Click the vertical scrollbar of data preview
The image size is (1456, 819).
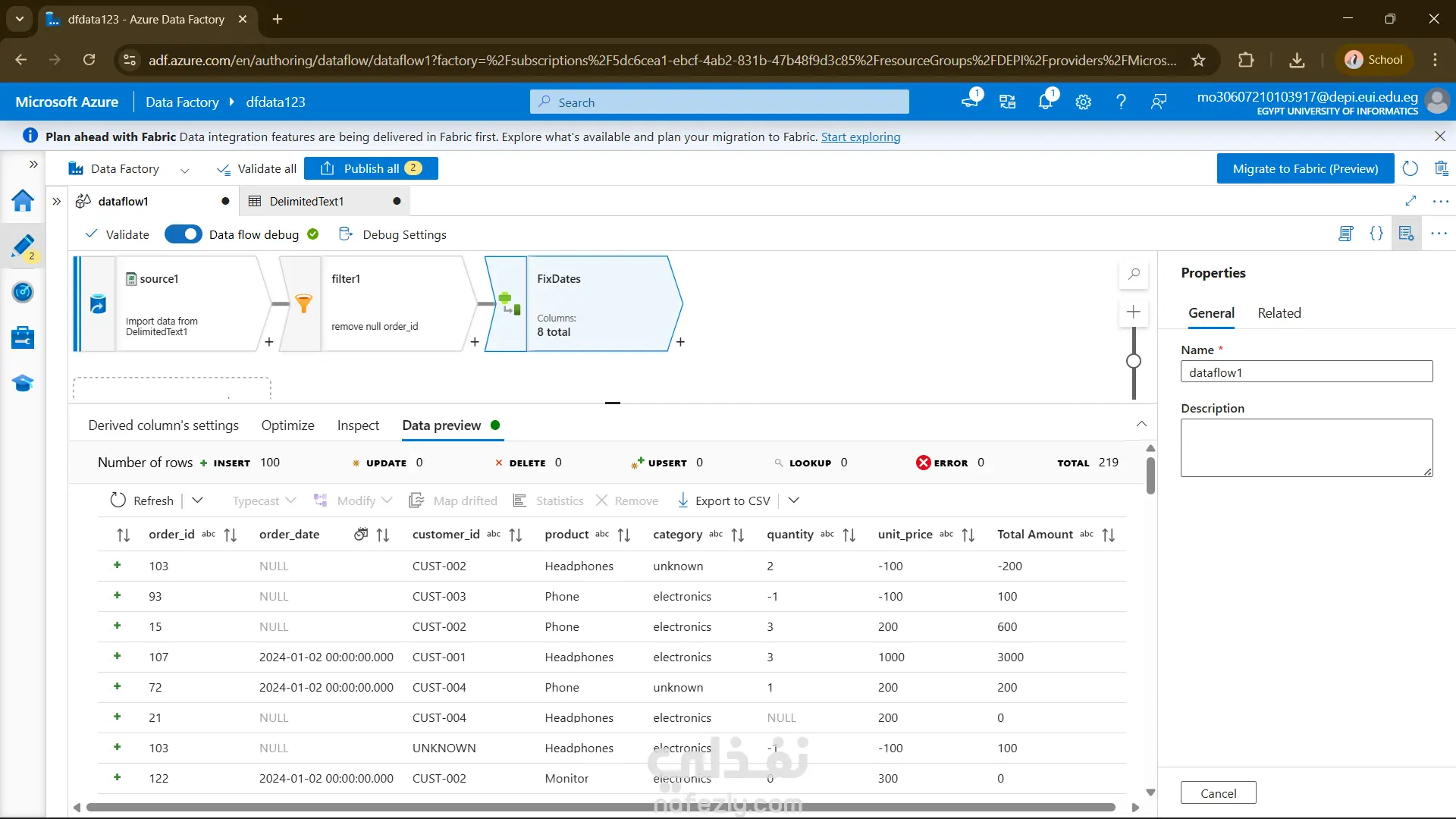pos(1150,475)
